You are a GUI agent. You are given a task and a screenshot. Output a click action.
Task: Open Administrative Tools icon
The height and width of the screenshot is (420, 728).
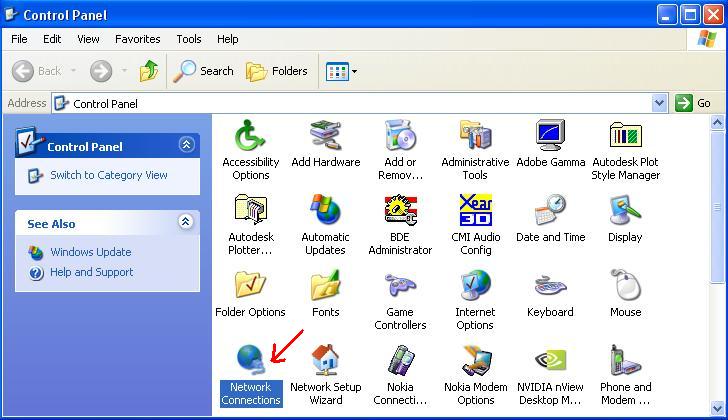[475, 136]
